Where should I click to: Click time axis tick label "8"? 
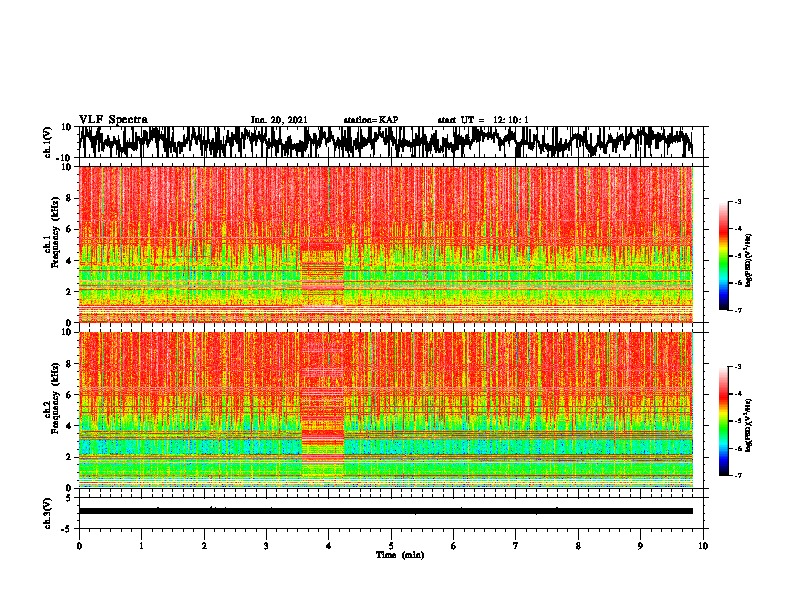(578, 546)
